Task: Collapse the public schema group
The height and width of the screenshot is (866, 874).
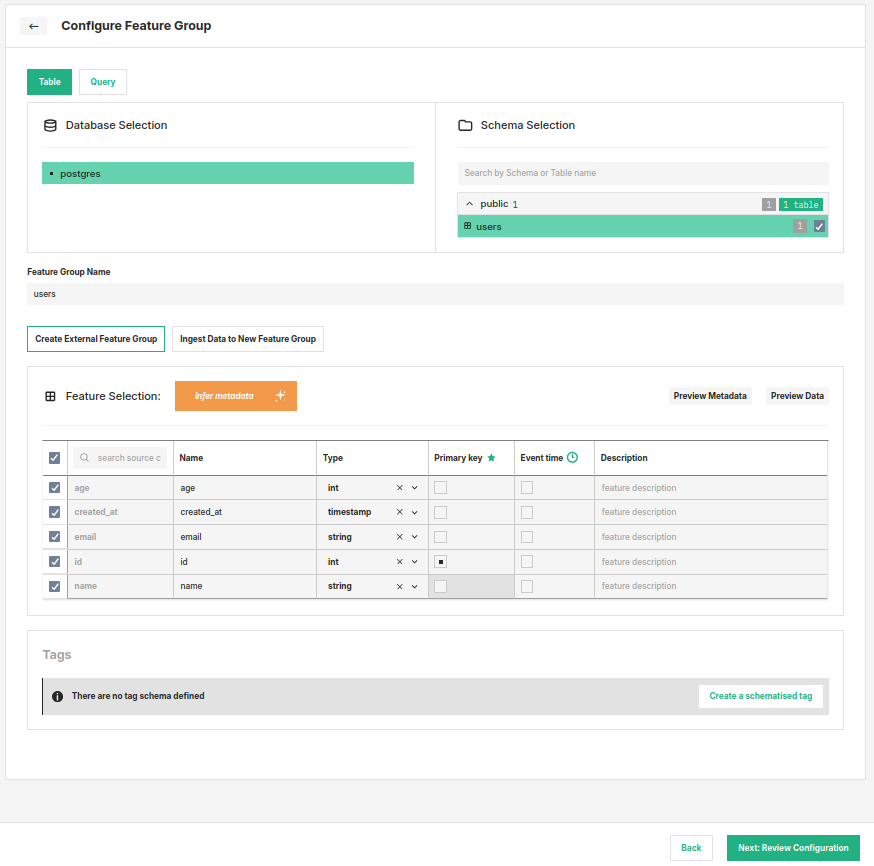Action: coord(469,203)
